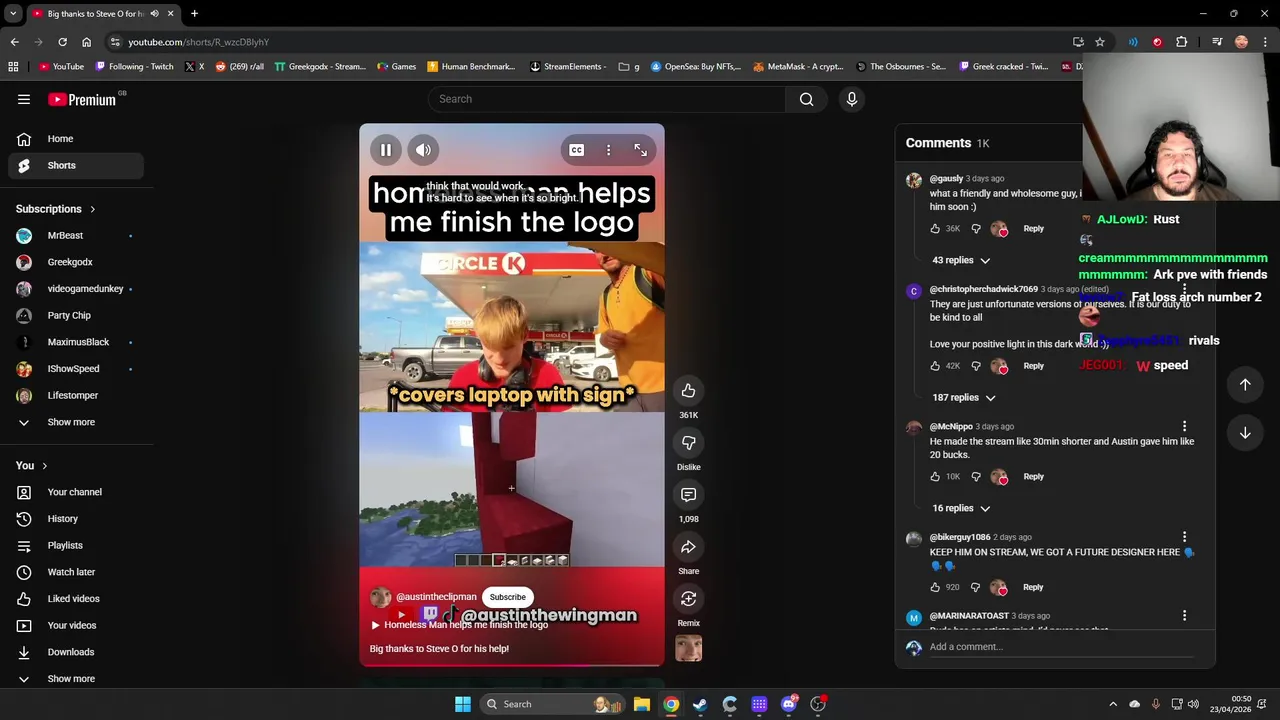The image size is (1280, 720).
Task: Show more subscriptions
Action: point(76,422)
